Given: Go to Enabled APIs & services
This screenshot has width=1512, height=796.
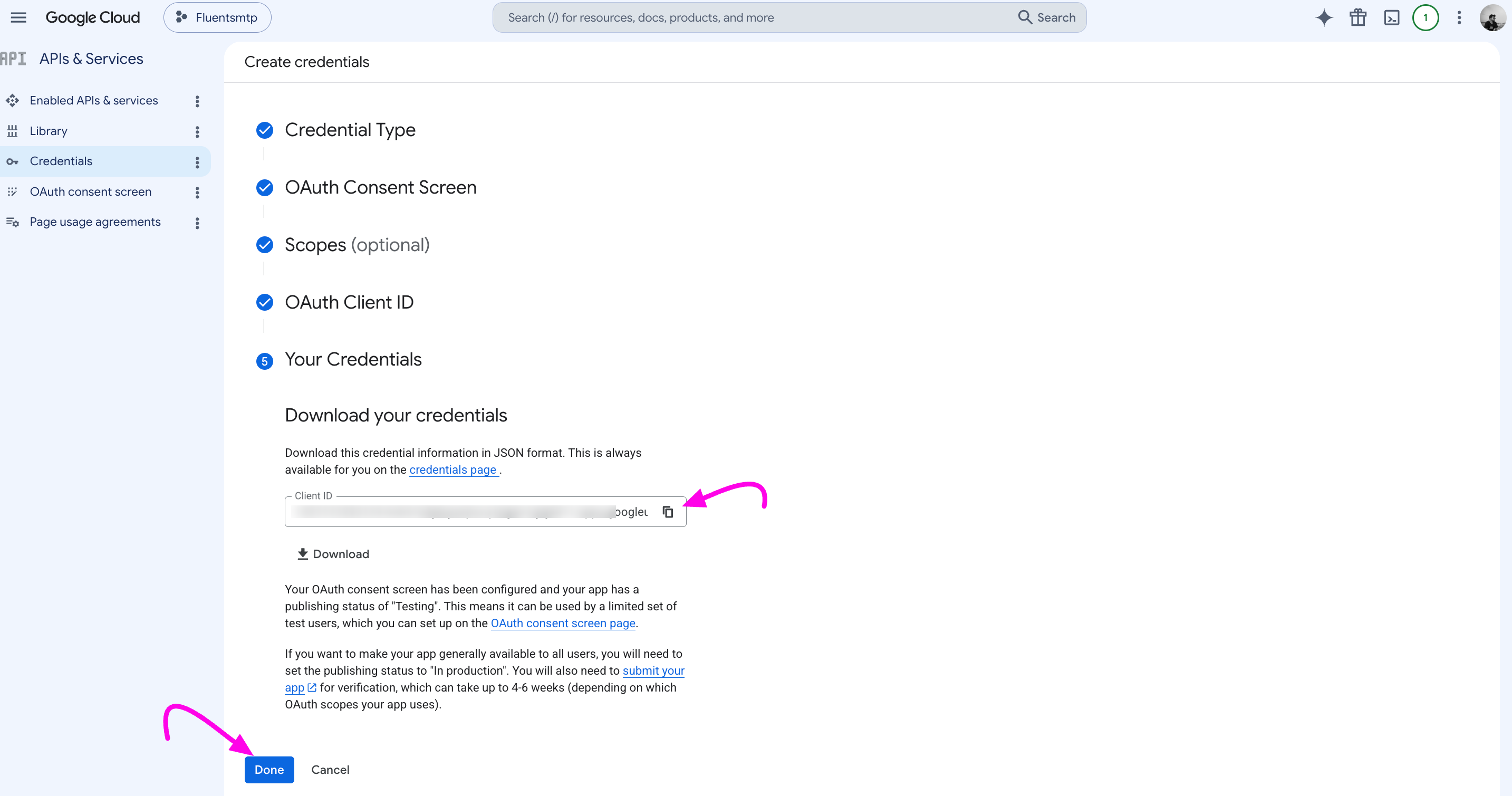Looking at the screenshot, I should 94,100.
